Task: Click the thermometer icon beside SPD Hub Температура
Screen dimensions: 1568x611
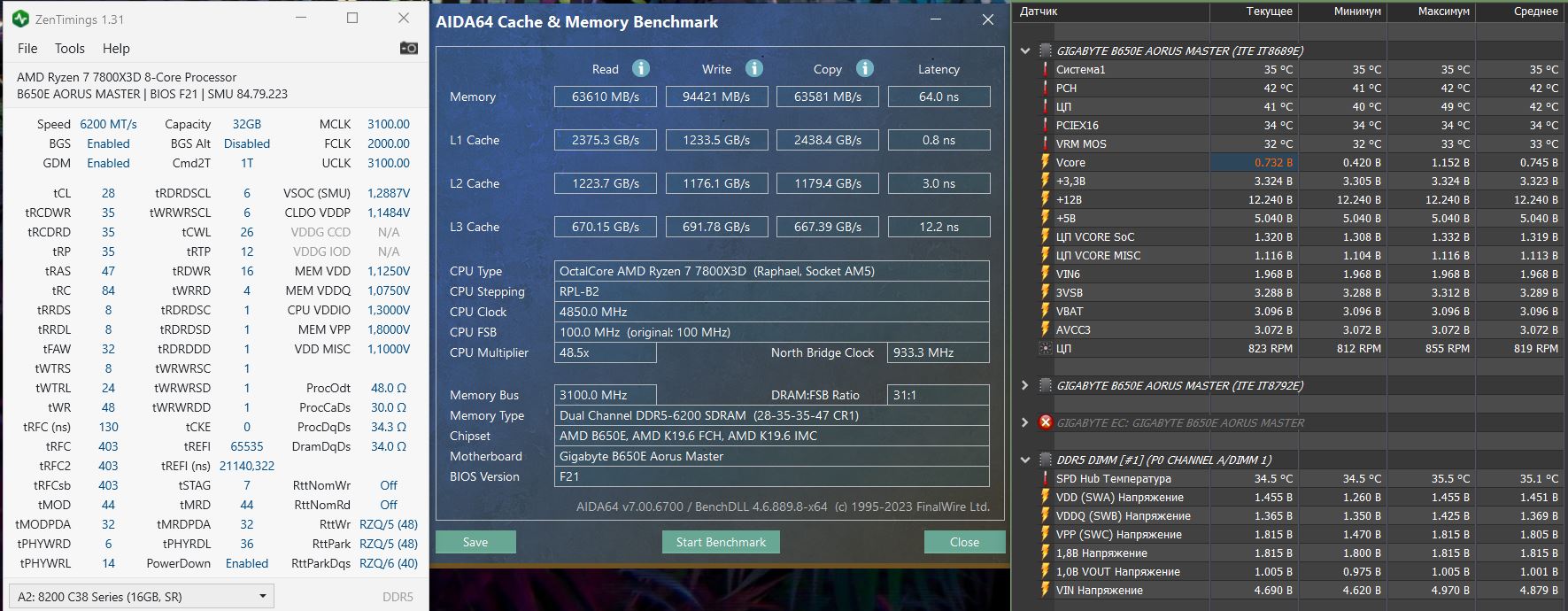Action: (1045, 478)
